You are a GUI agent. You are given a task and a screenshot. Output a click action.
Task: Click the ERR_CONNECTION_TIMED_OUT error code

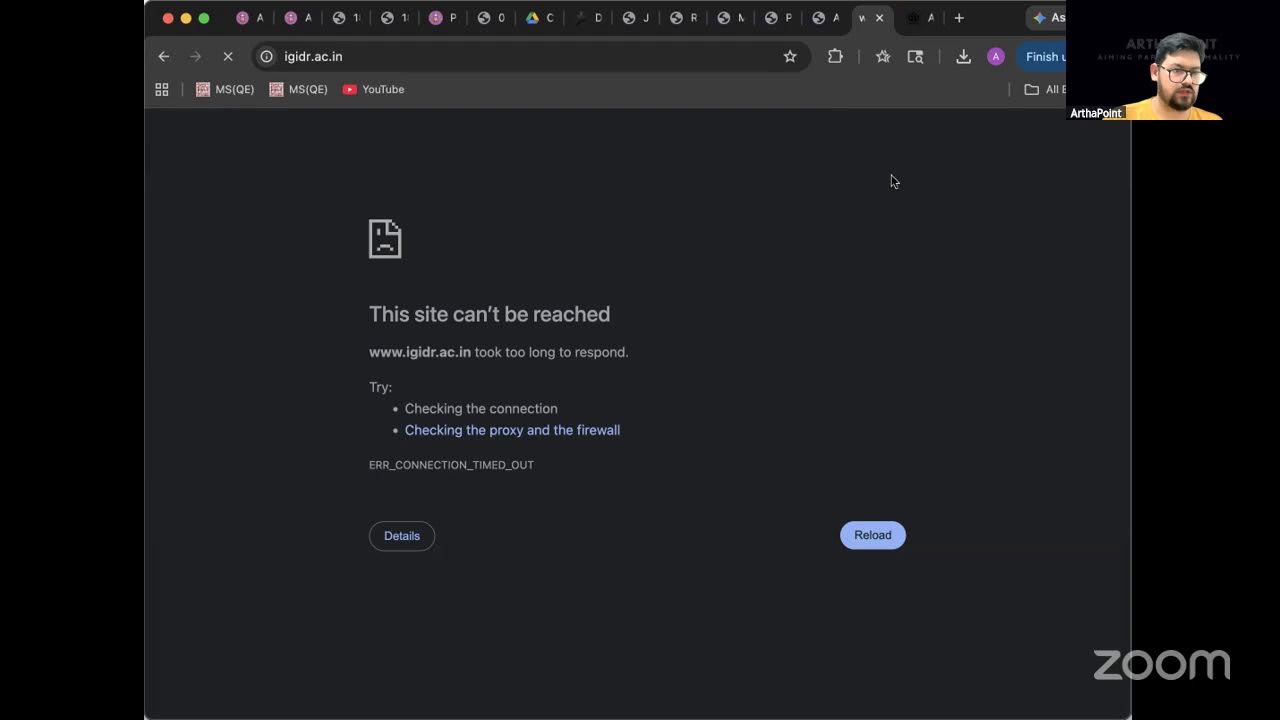pos(451,465)
